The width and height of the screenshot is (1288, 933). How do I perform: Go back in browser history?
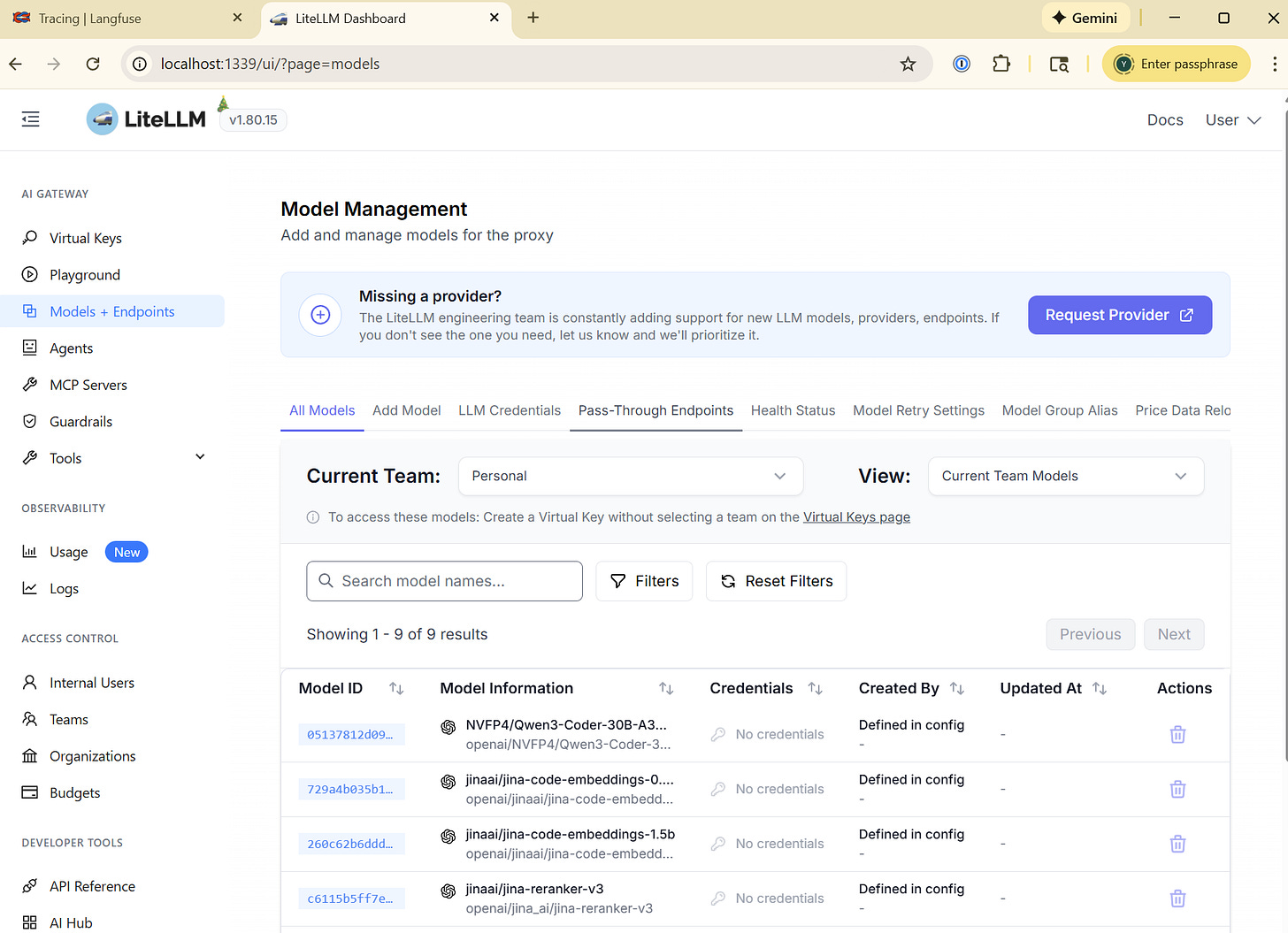(x=15, y=64)
